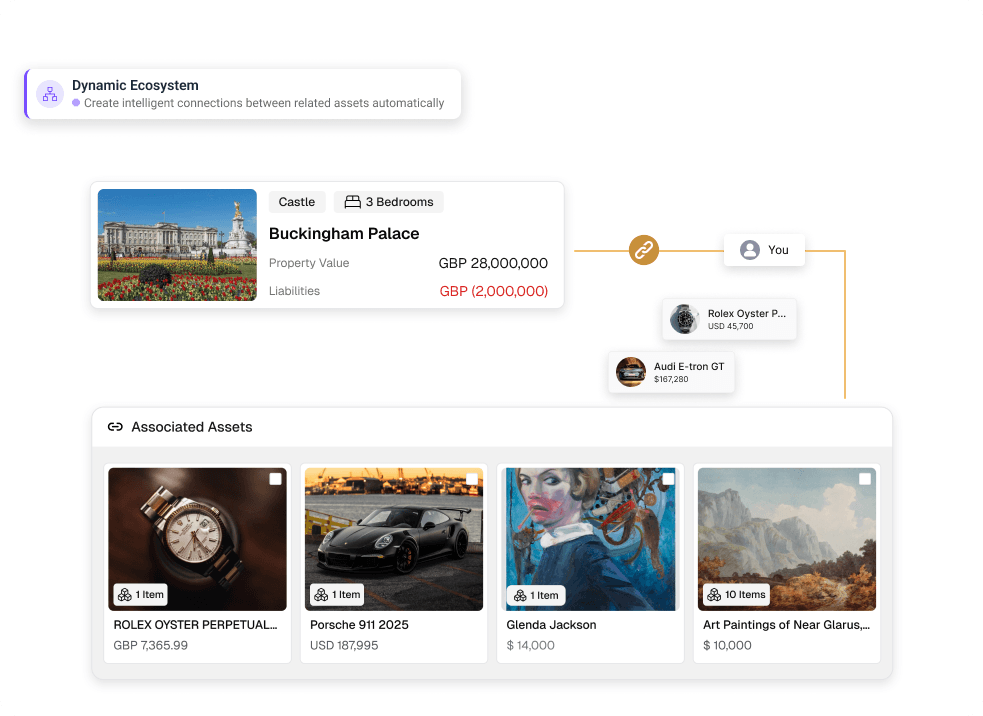
Task: Click the Castle tag on property card
Action: [297, 202]
